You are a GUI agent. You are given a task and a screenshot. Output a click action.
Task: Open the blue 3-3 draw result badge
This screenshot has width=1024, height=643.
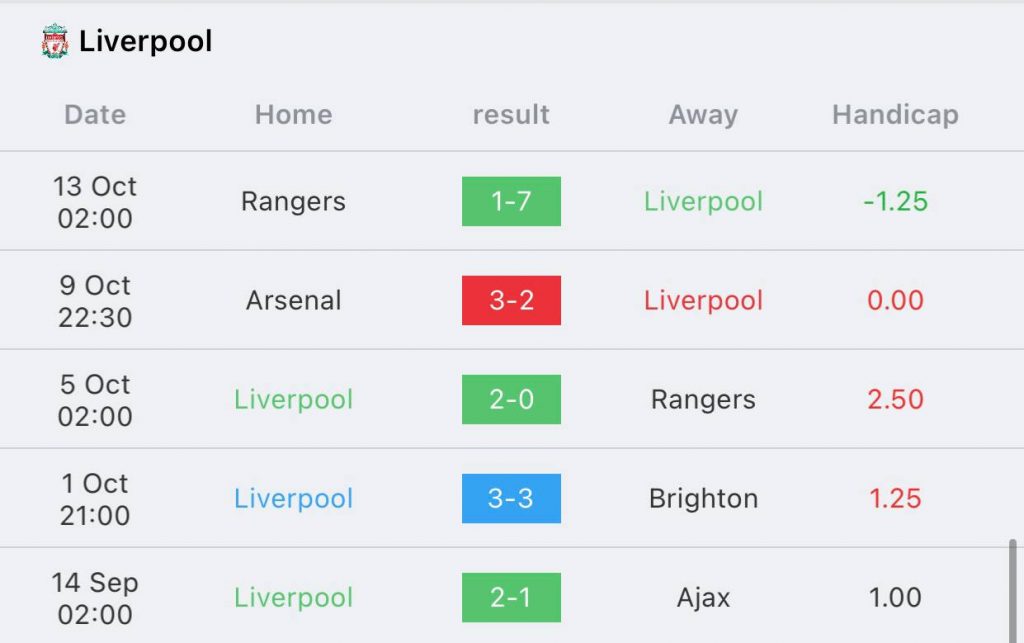point(511,499)
